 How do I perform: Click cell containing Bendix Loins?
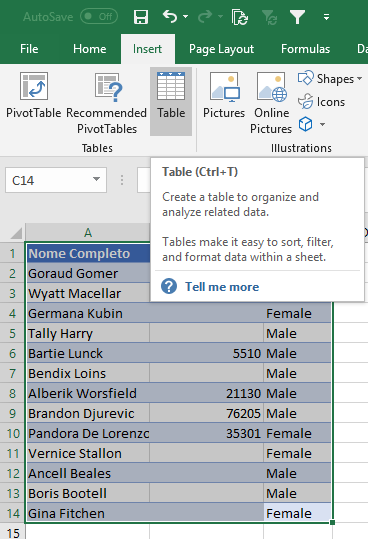(88, 373)
